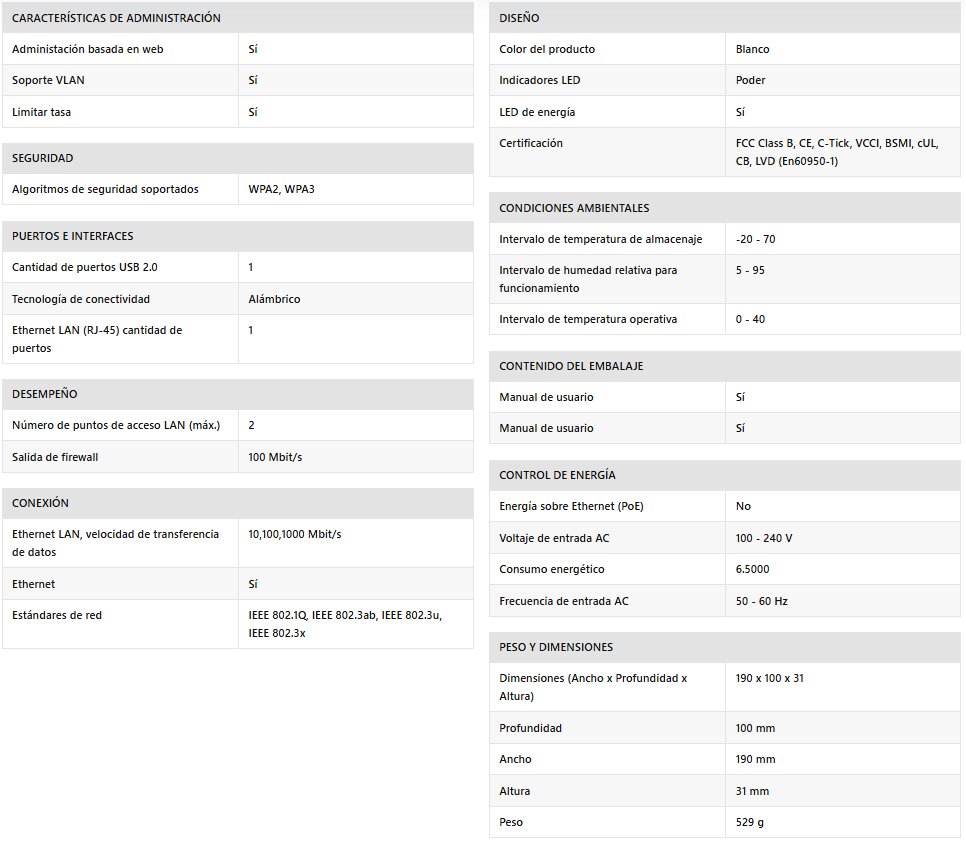Select the Soporte VLAN row label
The image size is (966, 842).
pyautogui.click(x=48, y=80)
